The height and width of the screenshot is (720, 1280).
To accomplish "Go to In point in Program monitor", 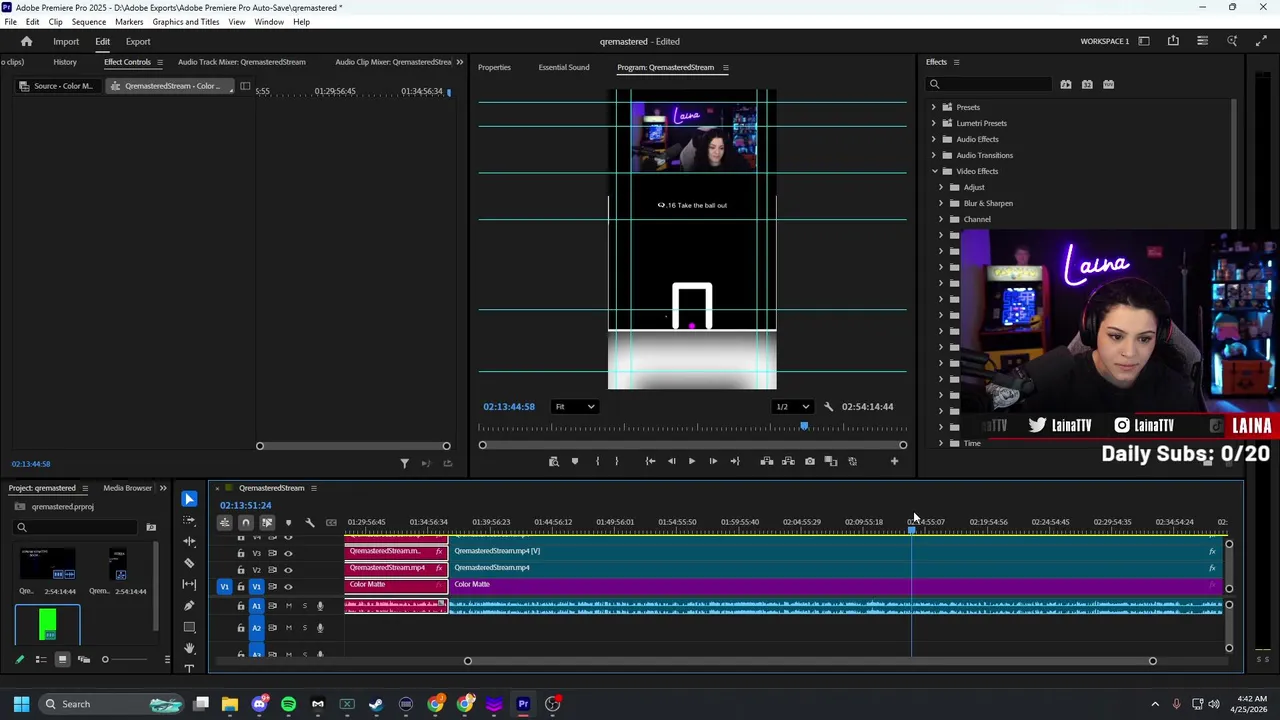I will (x=650, y=461).
